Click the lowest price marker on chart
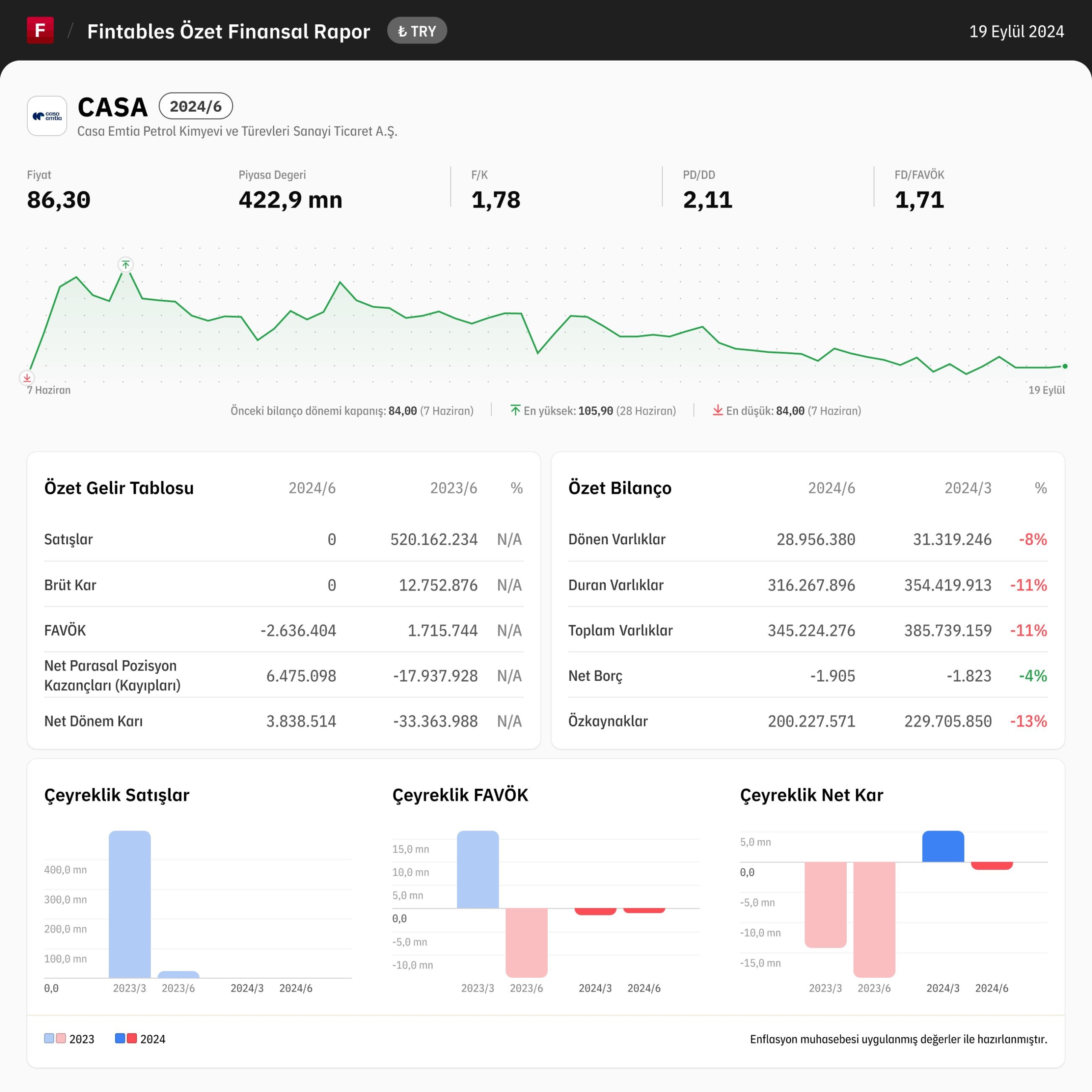 27,378
